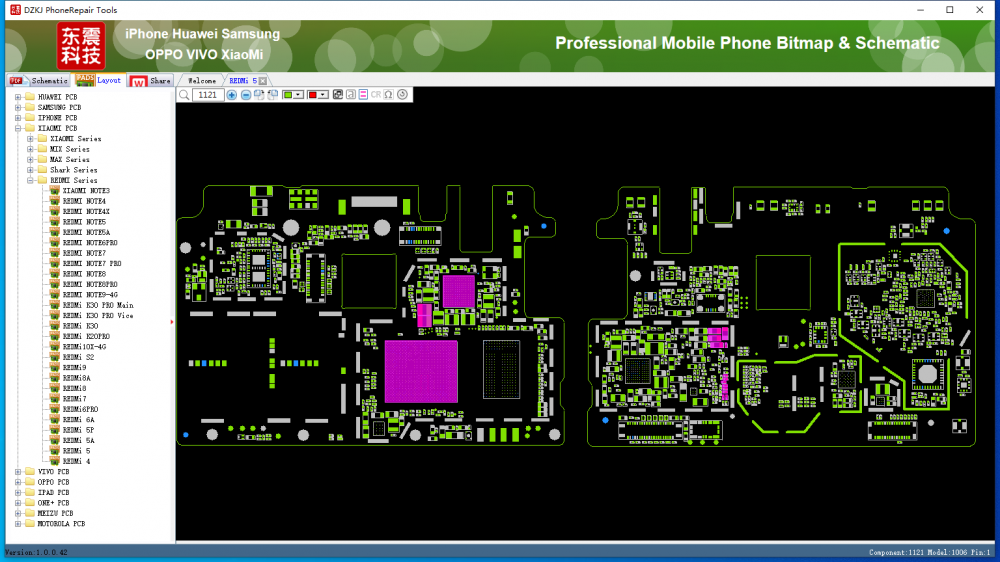Click the grayed letter 'a' text icon
This screenshot has width=1000, height=562.
[x=351, y=95]
